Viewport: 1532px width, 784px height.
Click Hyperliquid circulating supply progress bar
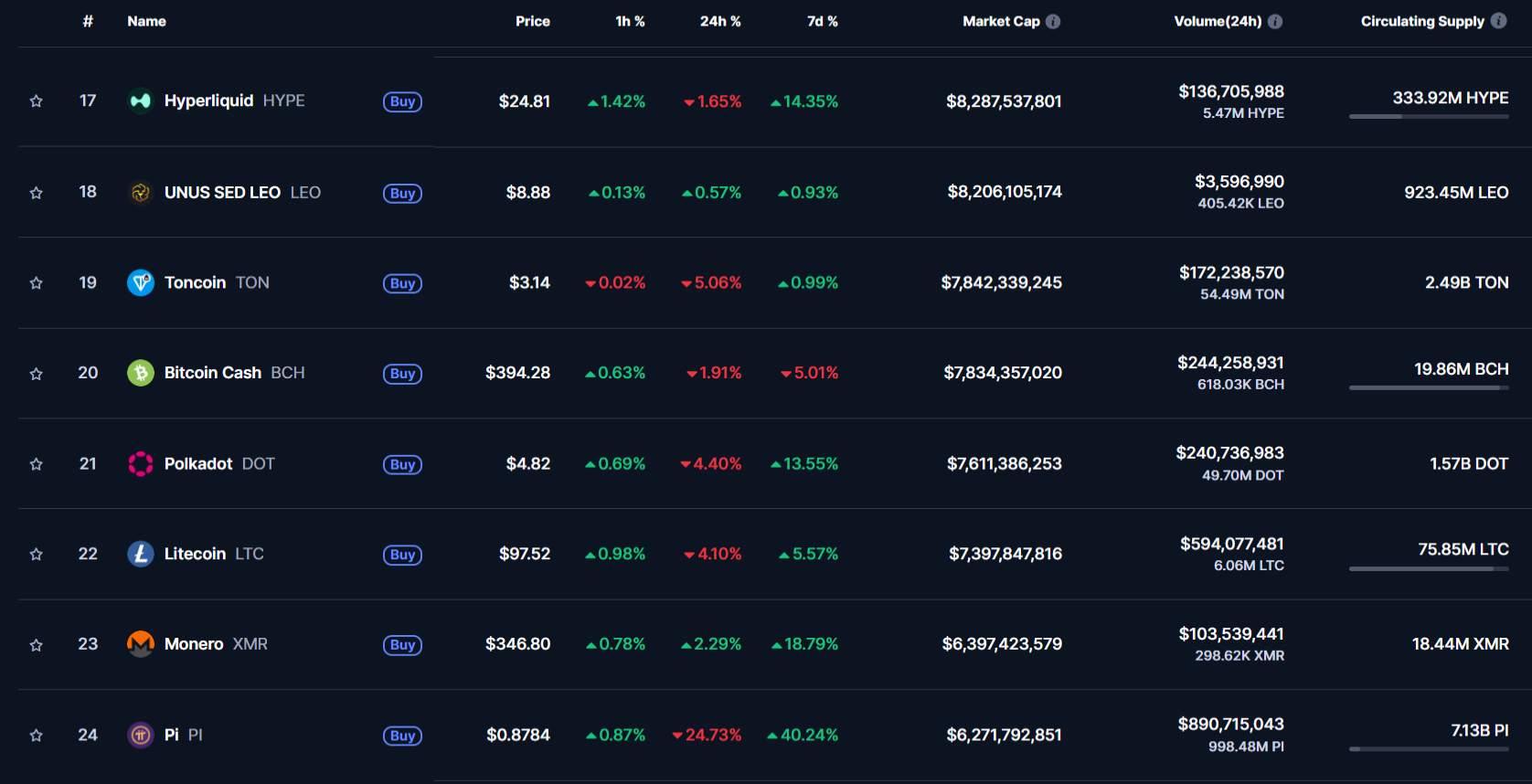pyautogui.click(x=1429, y=116)
